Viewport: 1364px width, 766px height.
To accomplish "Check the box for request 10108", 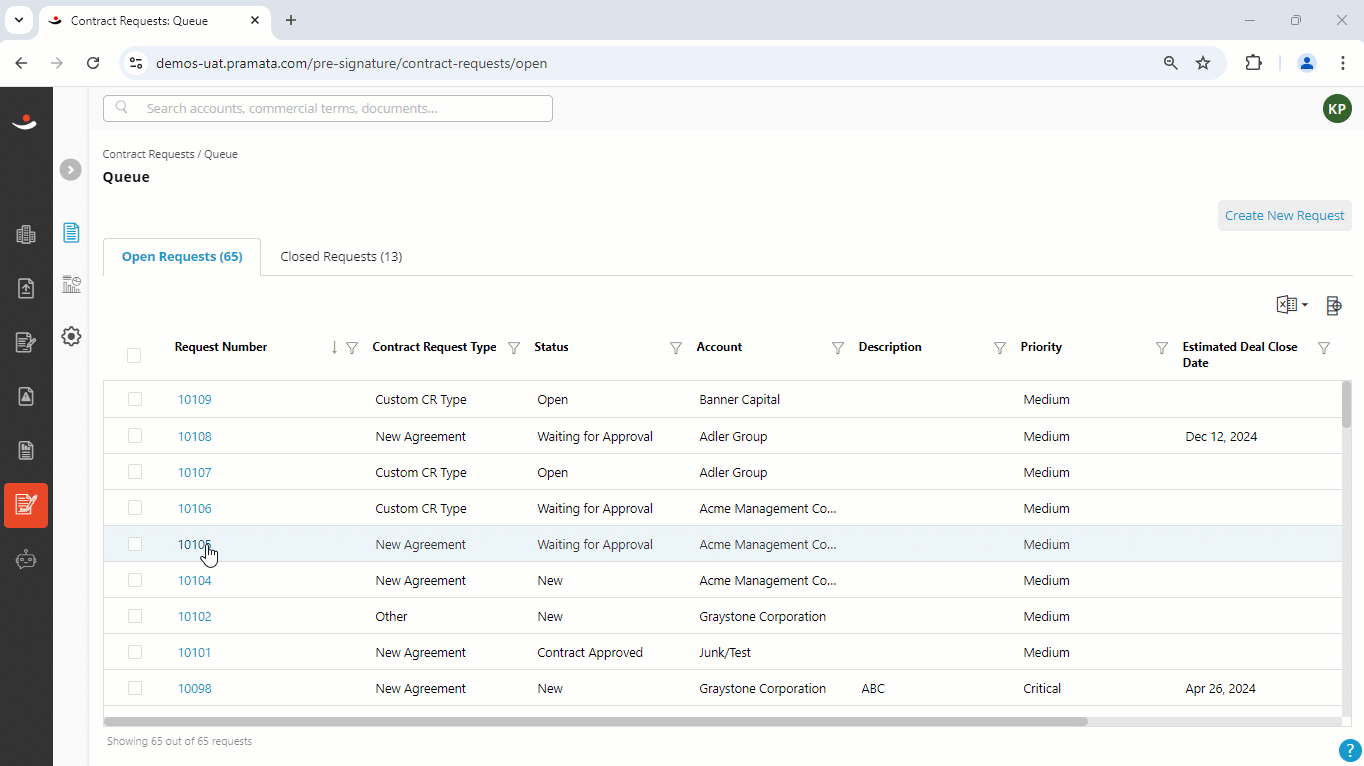I will (x=135, y=435).
